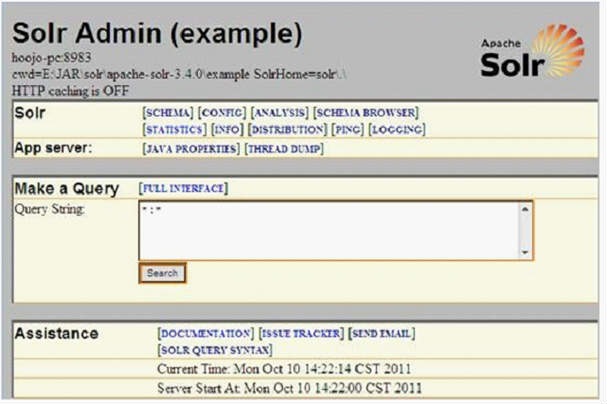This screenshot has height=404, width=607.
Task: Click the 'App server:' label
Action: click(53, 148)
